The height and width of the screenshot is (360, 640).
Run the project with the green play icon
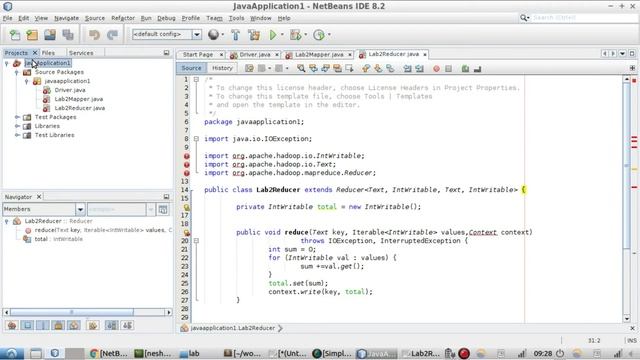coord(273,35)
